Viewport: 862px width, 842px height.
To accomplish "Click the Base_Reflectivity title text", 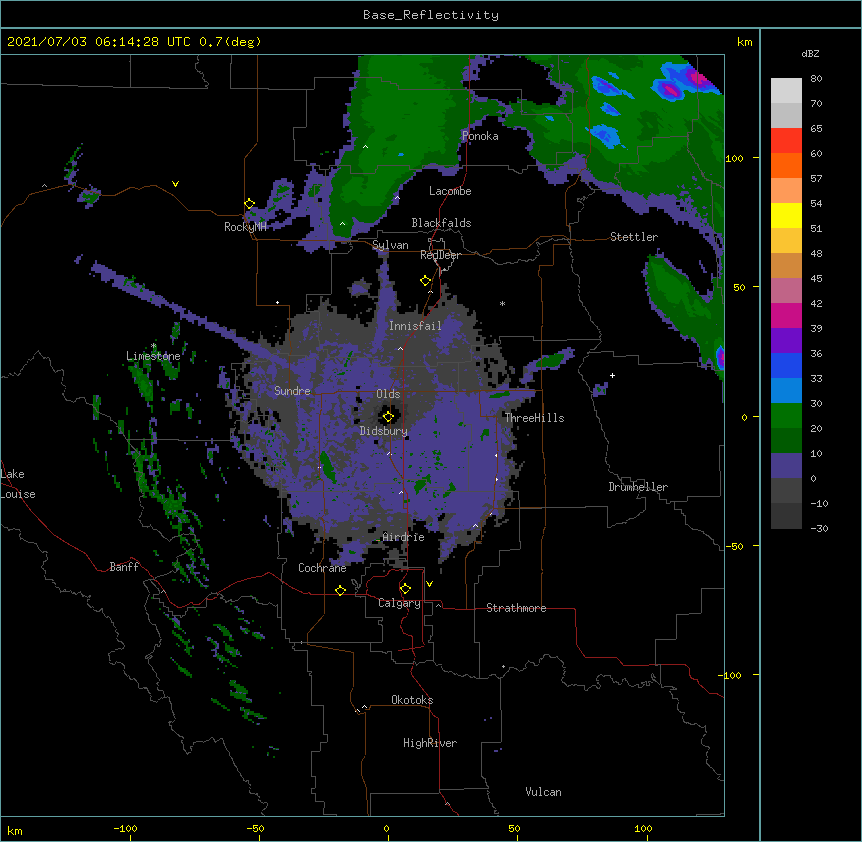I will point(431,15).
